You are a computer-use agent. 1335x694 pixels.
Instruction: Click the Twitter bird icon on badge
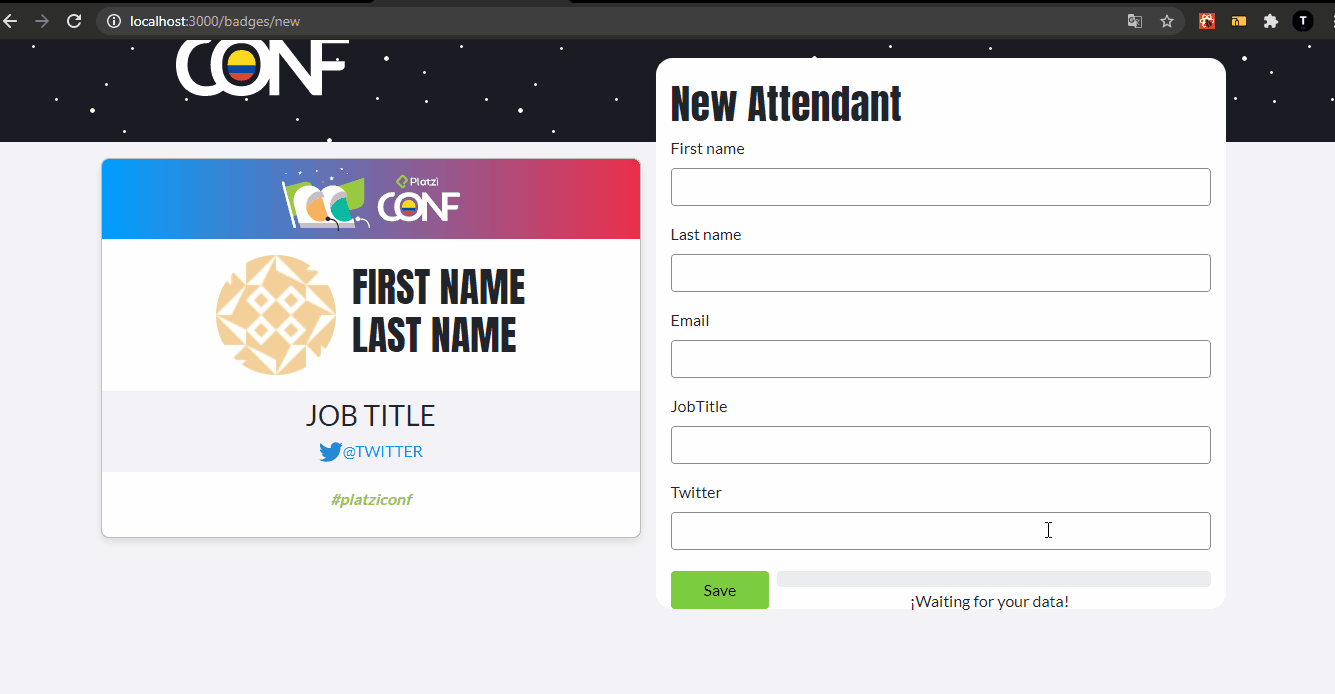(x=330, y=452)
